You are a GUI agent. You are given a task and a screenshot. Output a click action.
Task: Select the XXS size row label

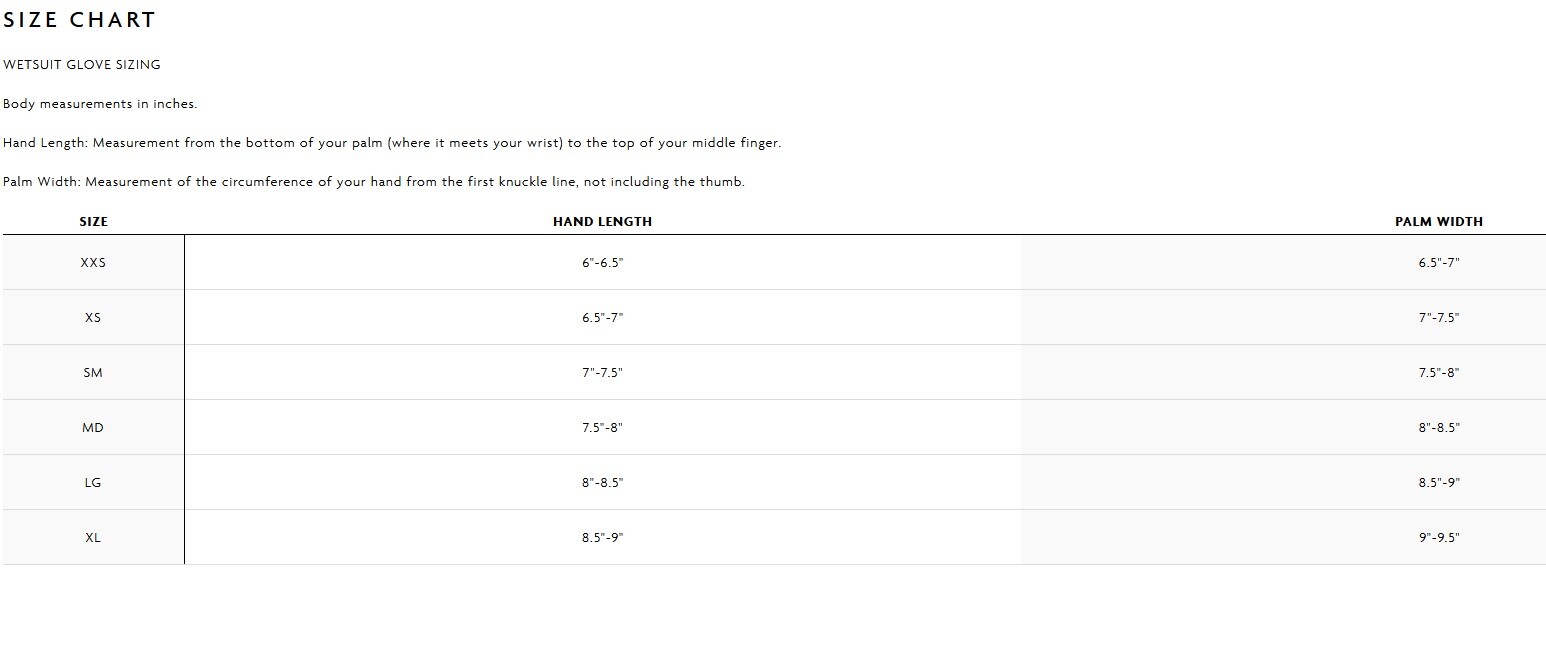tap(93, 263)
